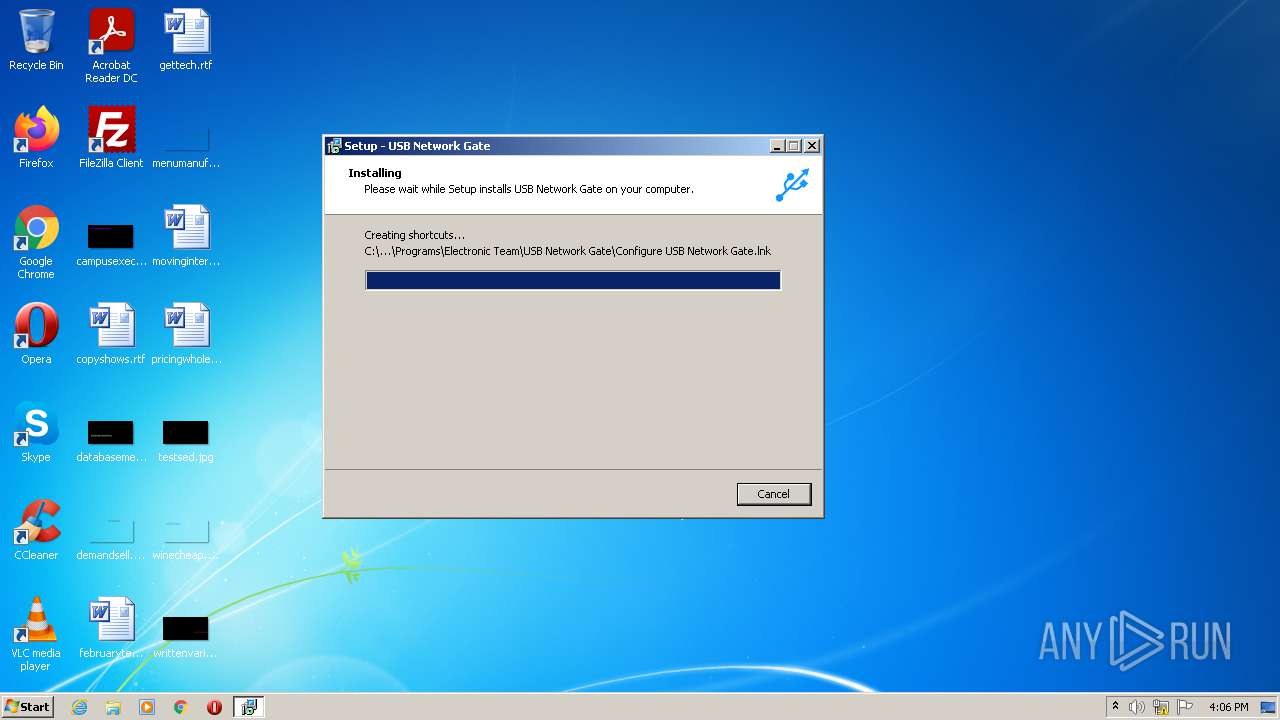This screenshot has width=1280, height=720.
Task: Launch Internet Explorer from taskbar
Action: (80, 707)
